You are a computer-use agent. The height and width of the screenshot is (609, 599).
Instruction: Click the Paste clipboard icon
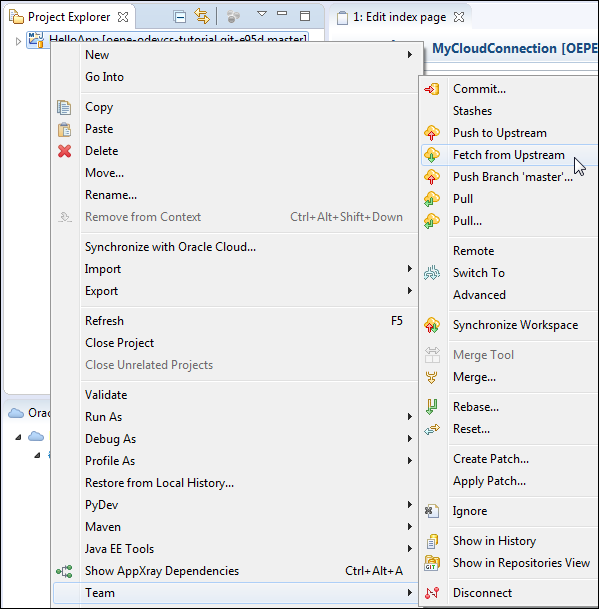click(64, 129)
